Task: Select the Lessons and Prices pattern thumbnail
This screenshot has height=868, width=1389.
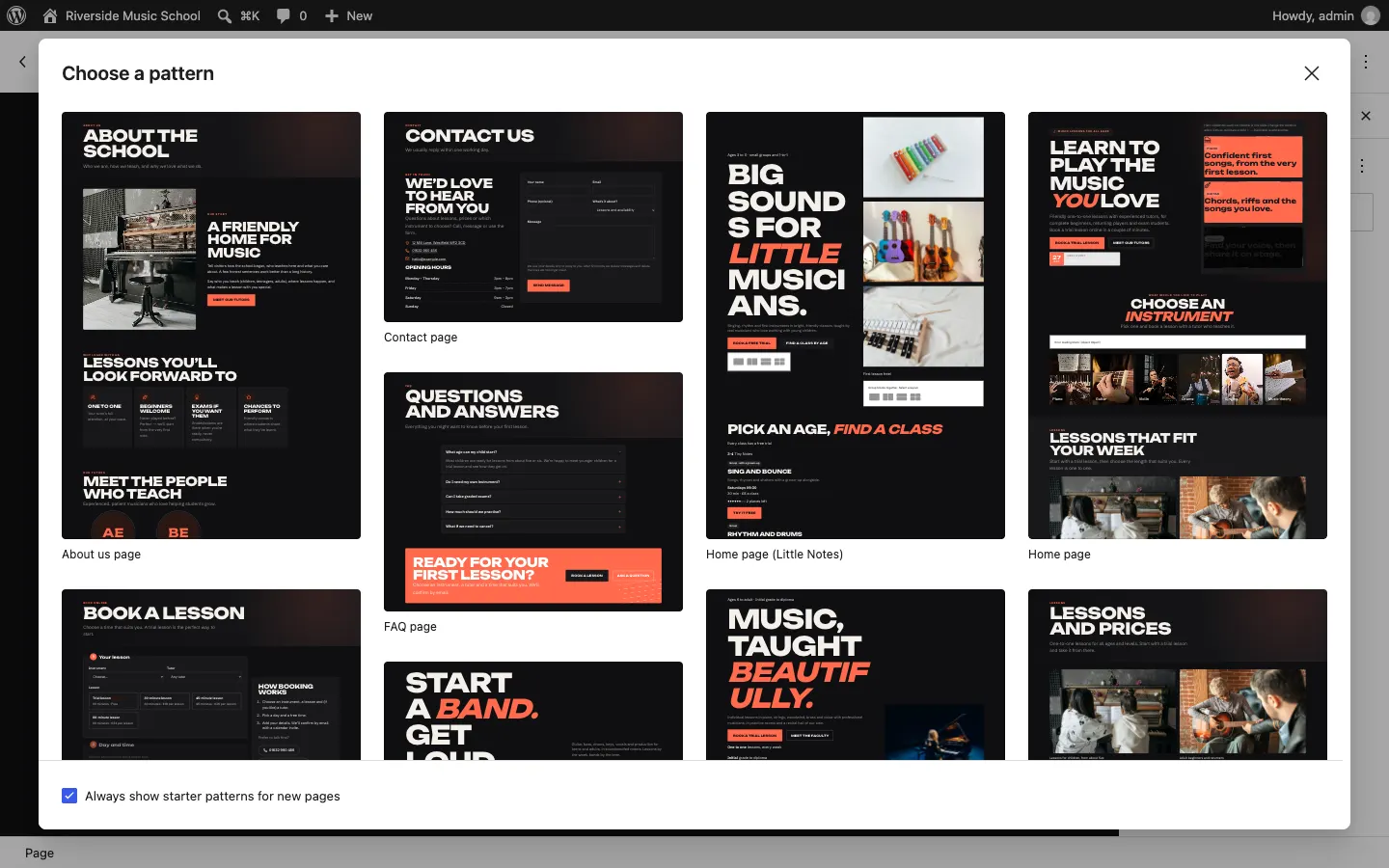Action: click(x=1178, y=674)
